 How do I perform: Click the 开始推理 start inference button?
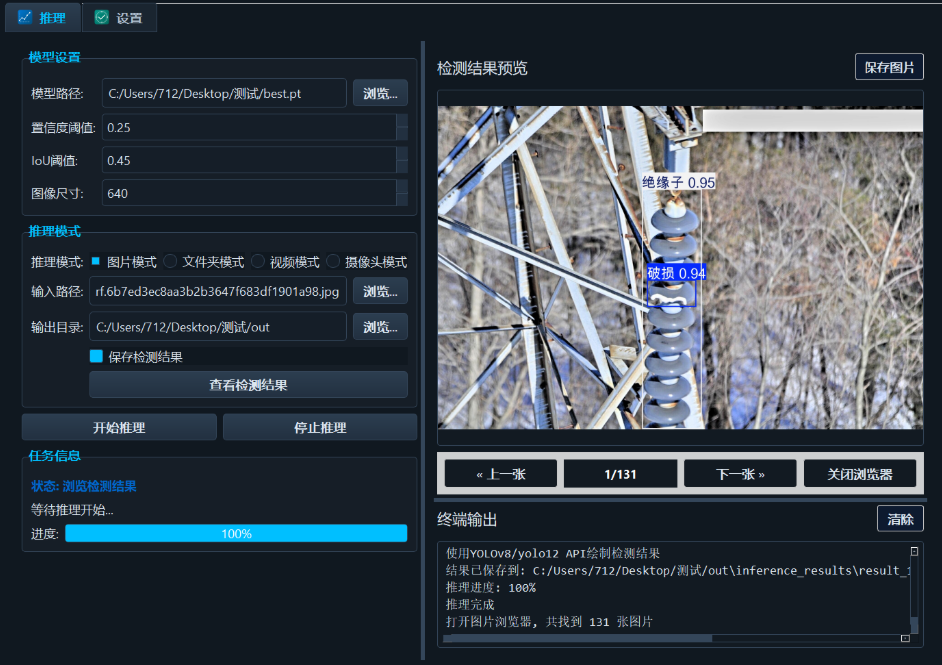(x=119, y=426)
